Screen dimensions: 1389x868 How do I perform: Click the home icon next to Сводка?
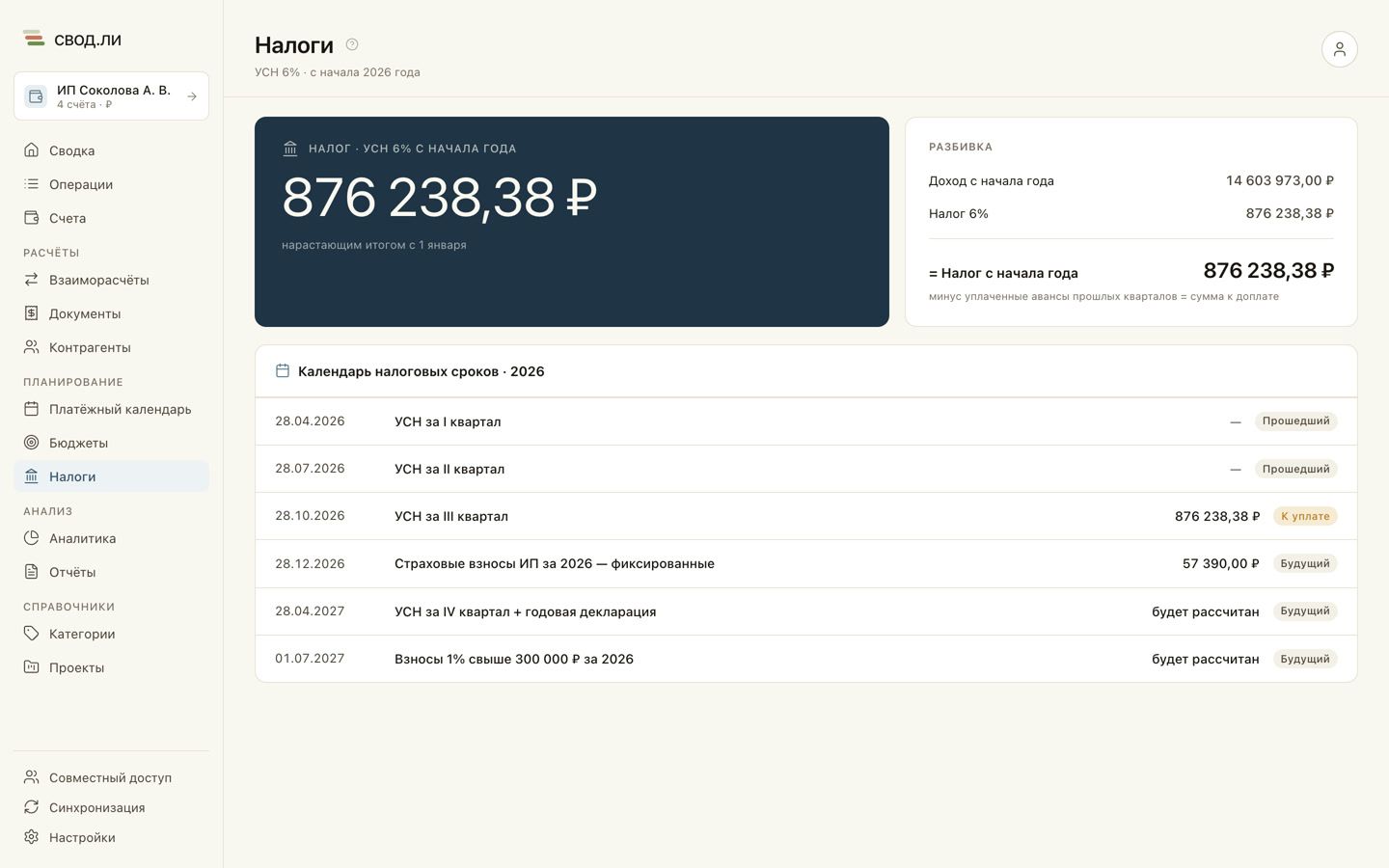click(32, 150)
